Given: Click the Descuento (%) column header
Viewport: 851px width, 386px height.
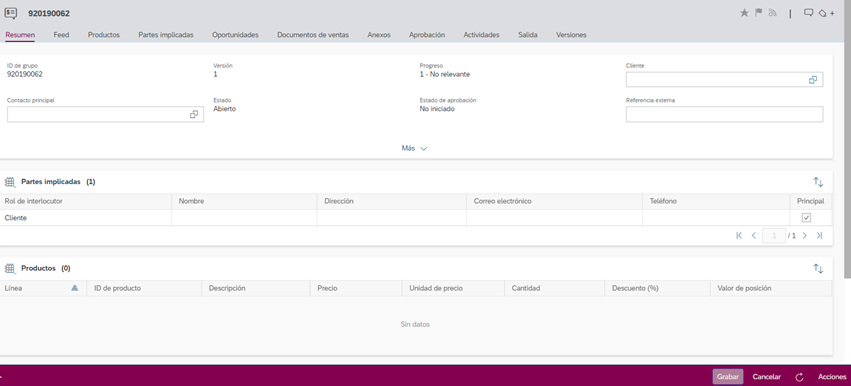Looking at the screenshot, I should [657, 288].
